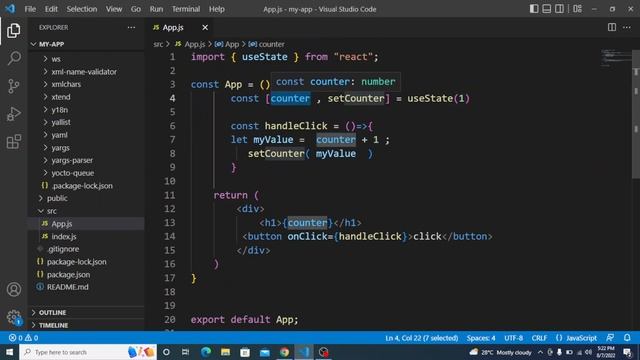This screenshot has width=640, height=360.
Task: Open the Selection menu
Action: pyautogui.click(x=82, y=9)
